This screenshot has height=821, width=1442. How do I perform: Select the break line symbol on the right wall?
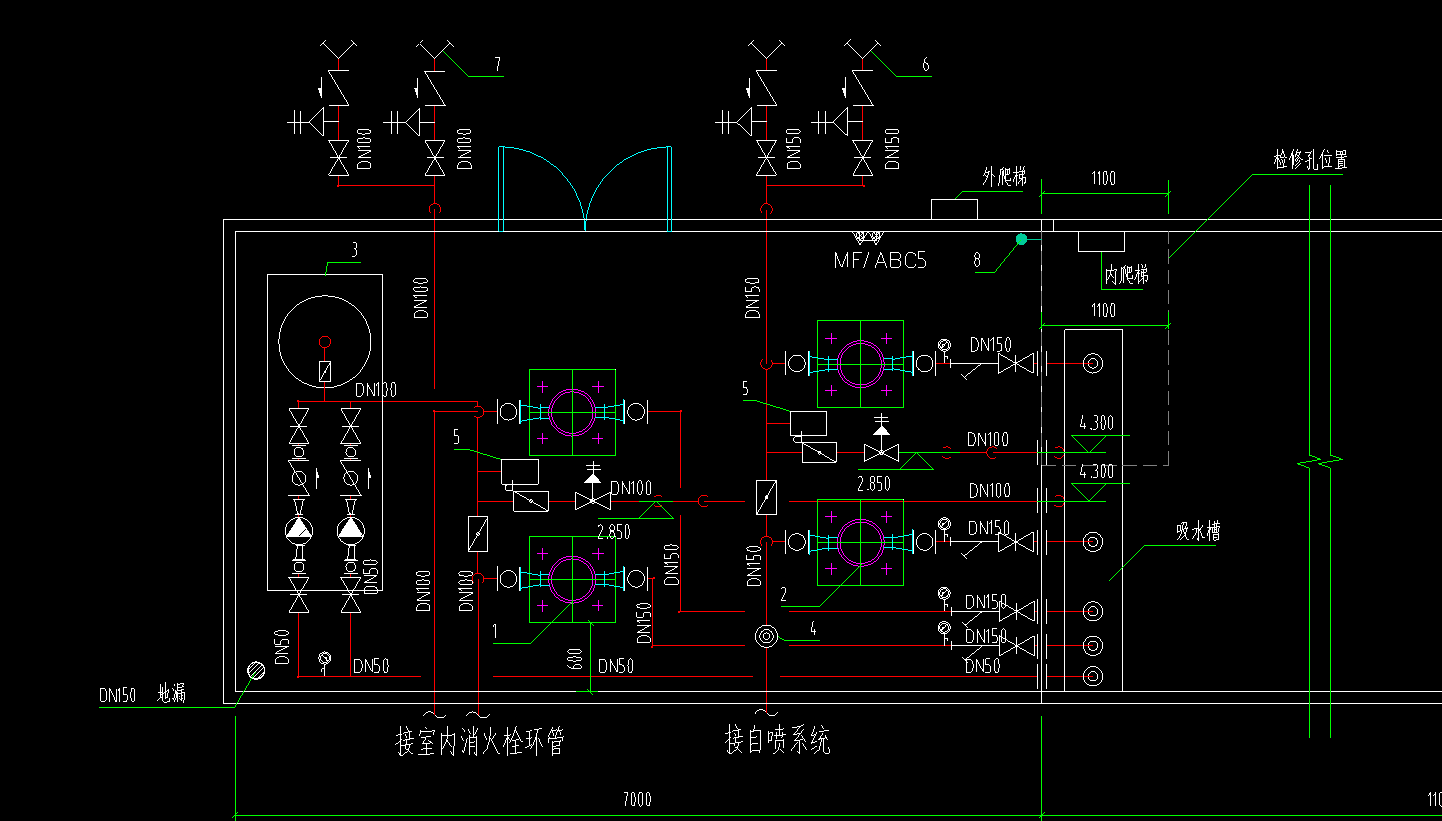coord(1320,462)
